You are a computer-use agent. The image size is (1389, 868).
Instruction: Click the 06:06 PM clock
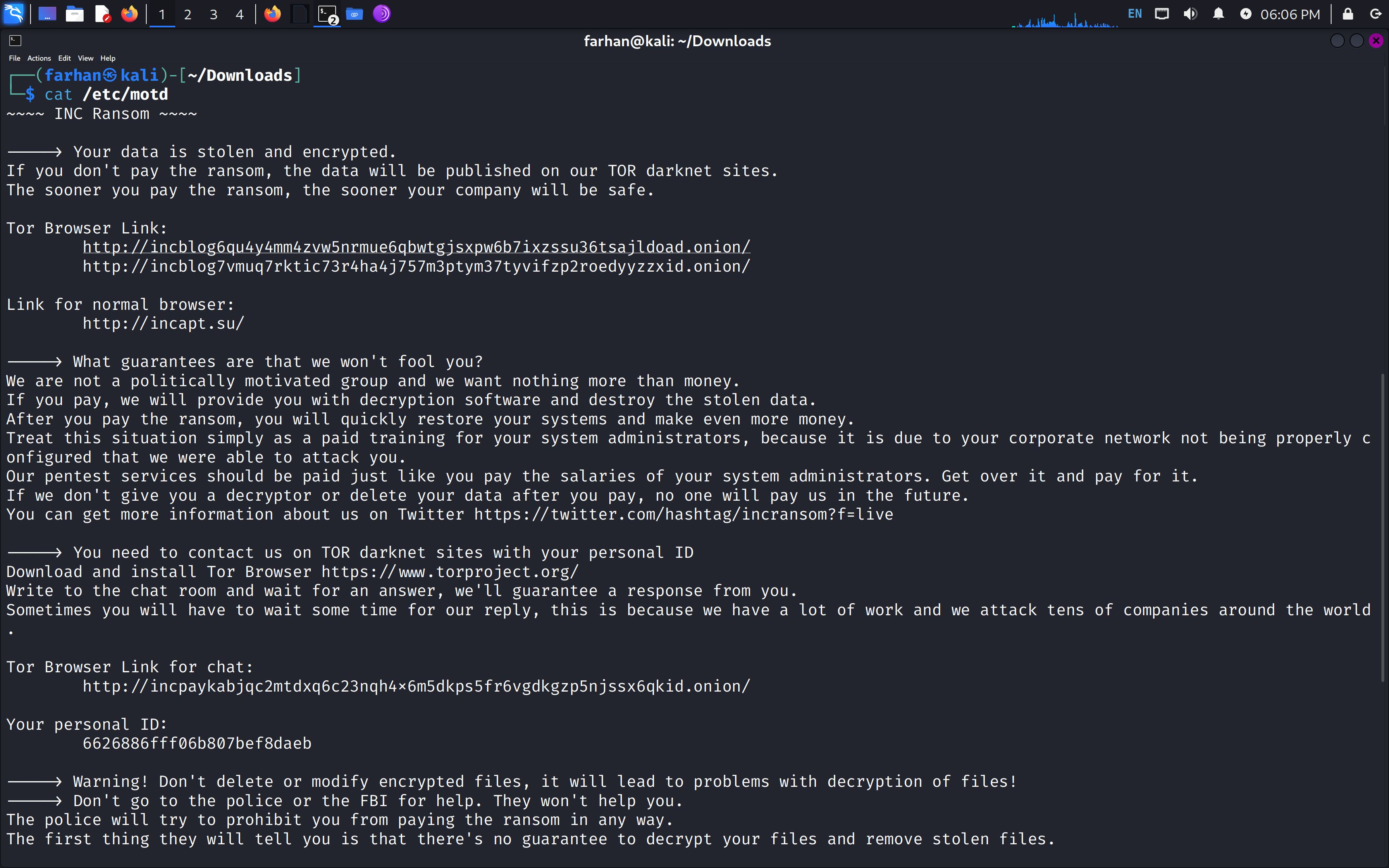coord(1290,14)
